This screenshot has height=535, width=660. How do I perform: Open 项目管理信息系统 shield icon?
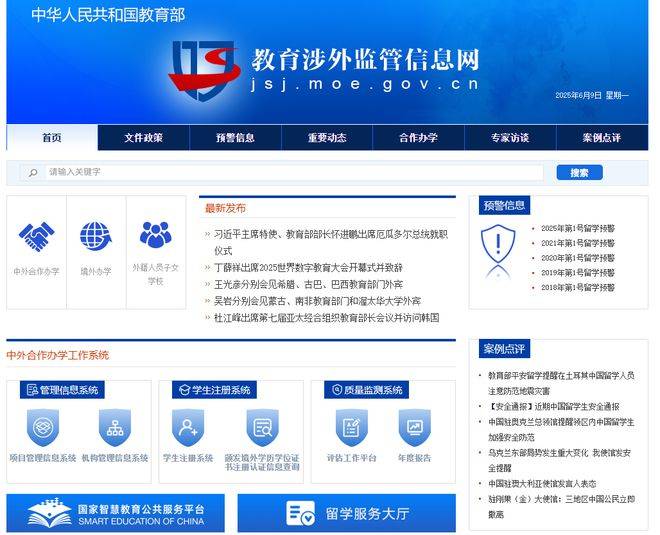coord(43,428)
